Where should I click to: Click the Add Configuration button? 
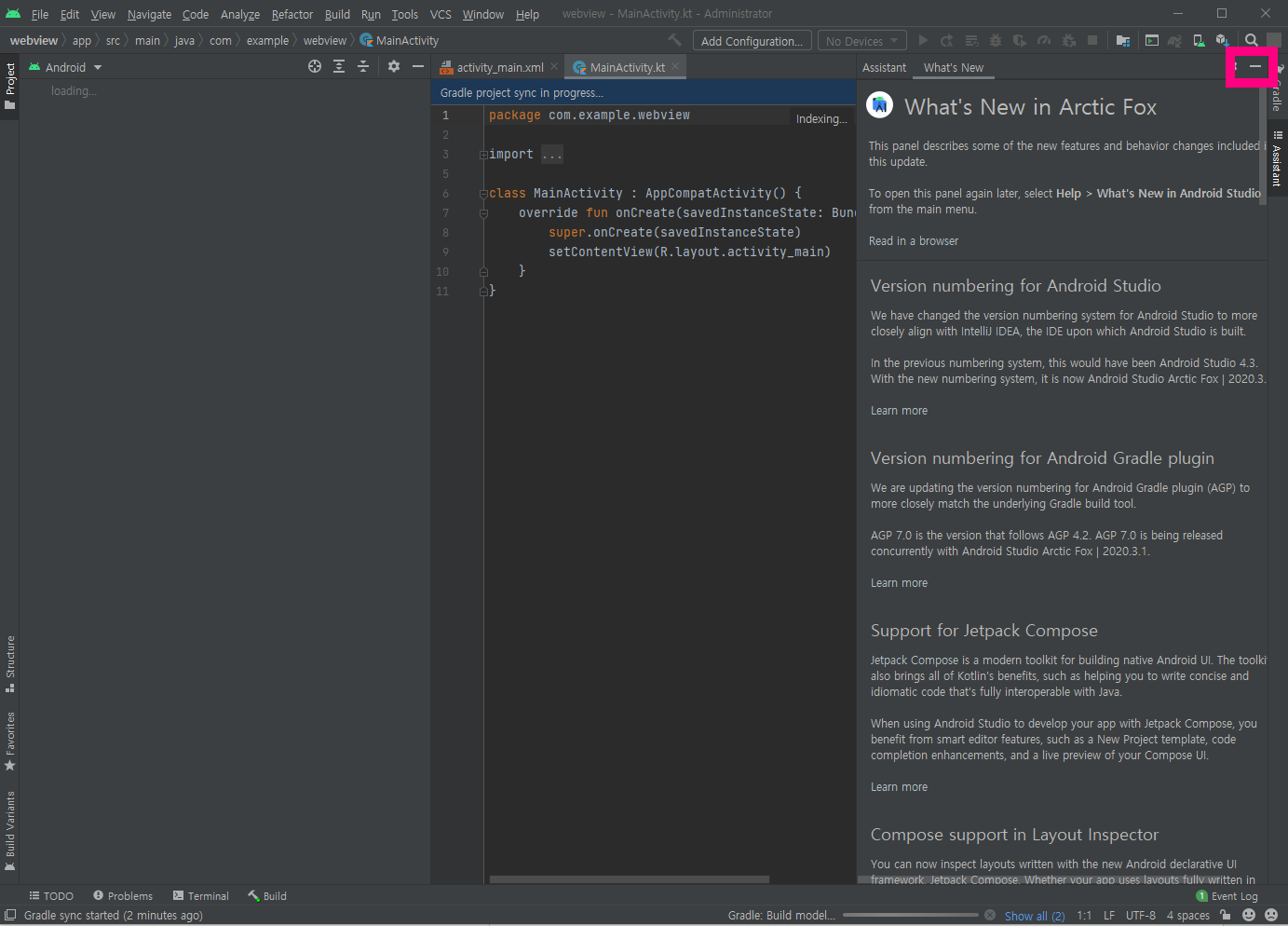click(752, 41)
